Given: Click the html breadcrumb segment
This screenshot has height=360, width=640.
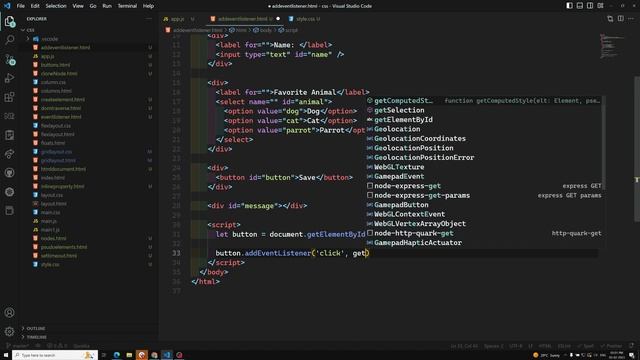Looking at the screenshot, I should click(x=238, y=30).
